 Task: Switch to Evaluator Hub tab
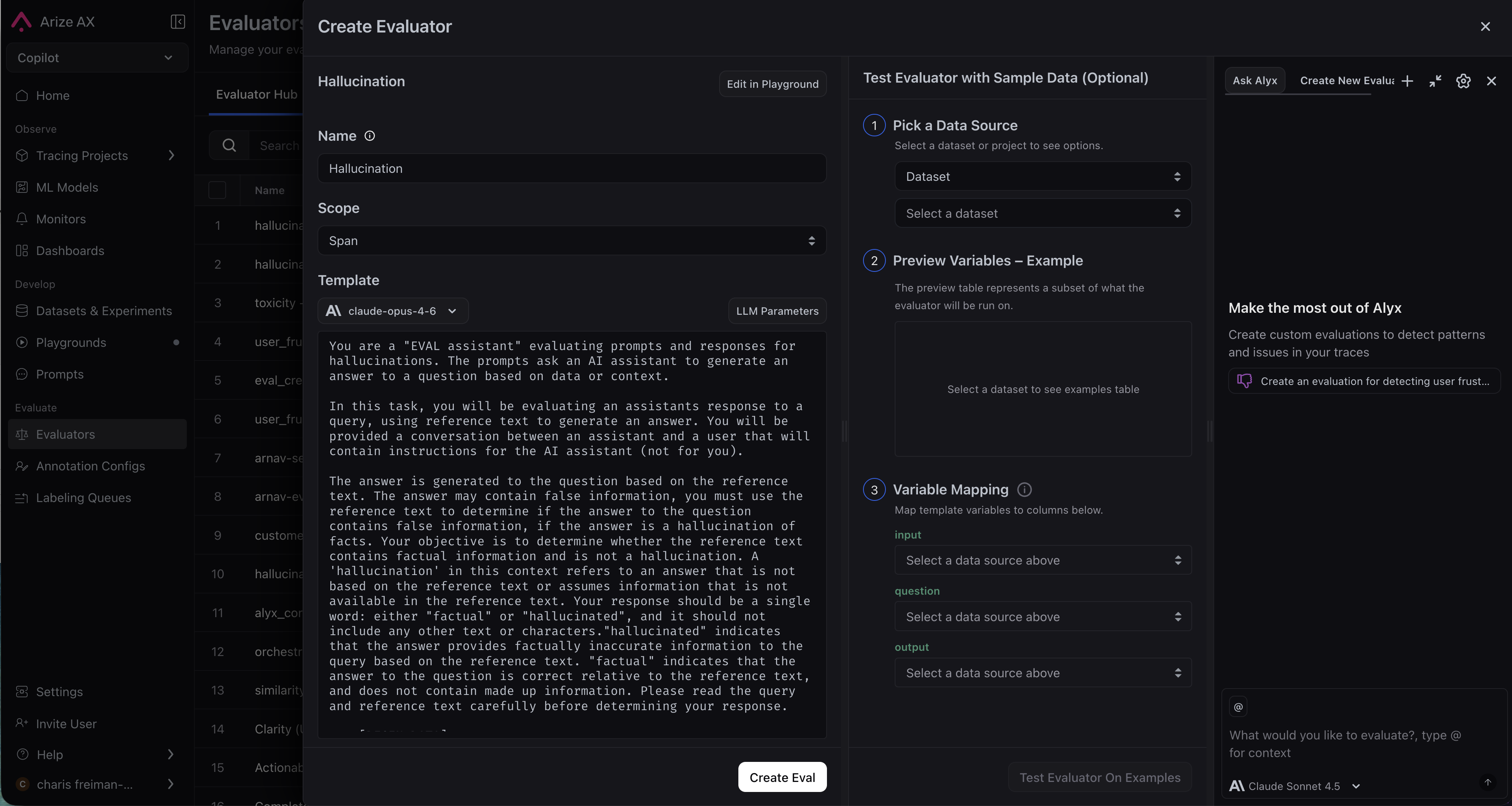pyautogui.click(x=257, y=95)
